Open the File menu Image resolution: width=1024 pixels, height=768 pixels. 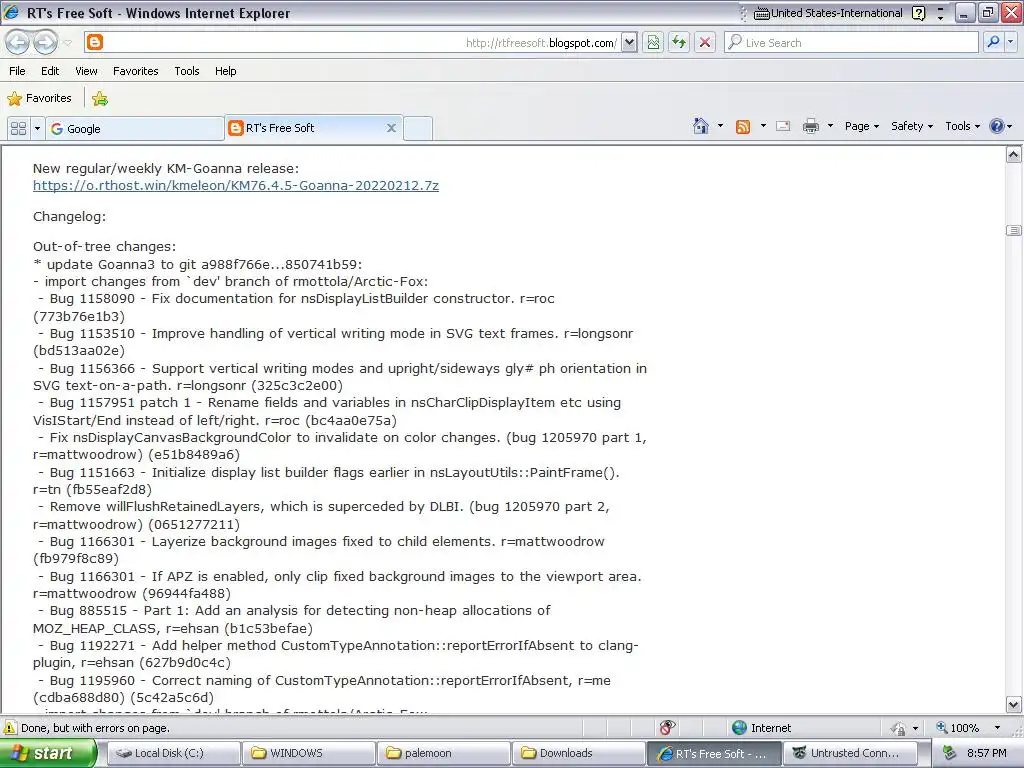coord(18,71)
